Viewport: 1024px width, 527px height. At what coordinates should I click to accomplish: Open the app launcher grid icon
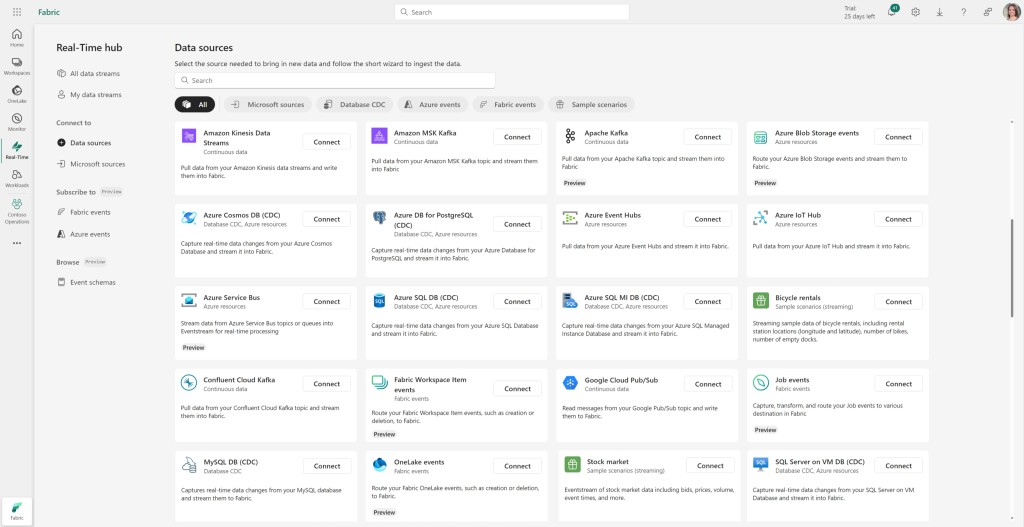(17, 12)
